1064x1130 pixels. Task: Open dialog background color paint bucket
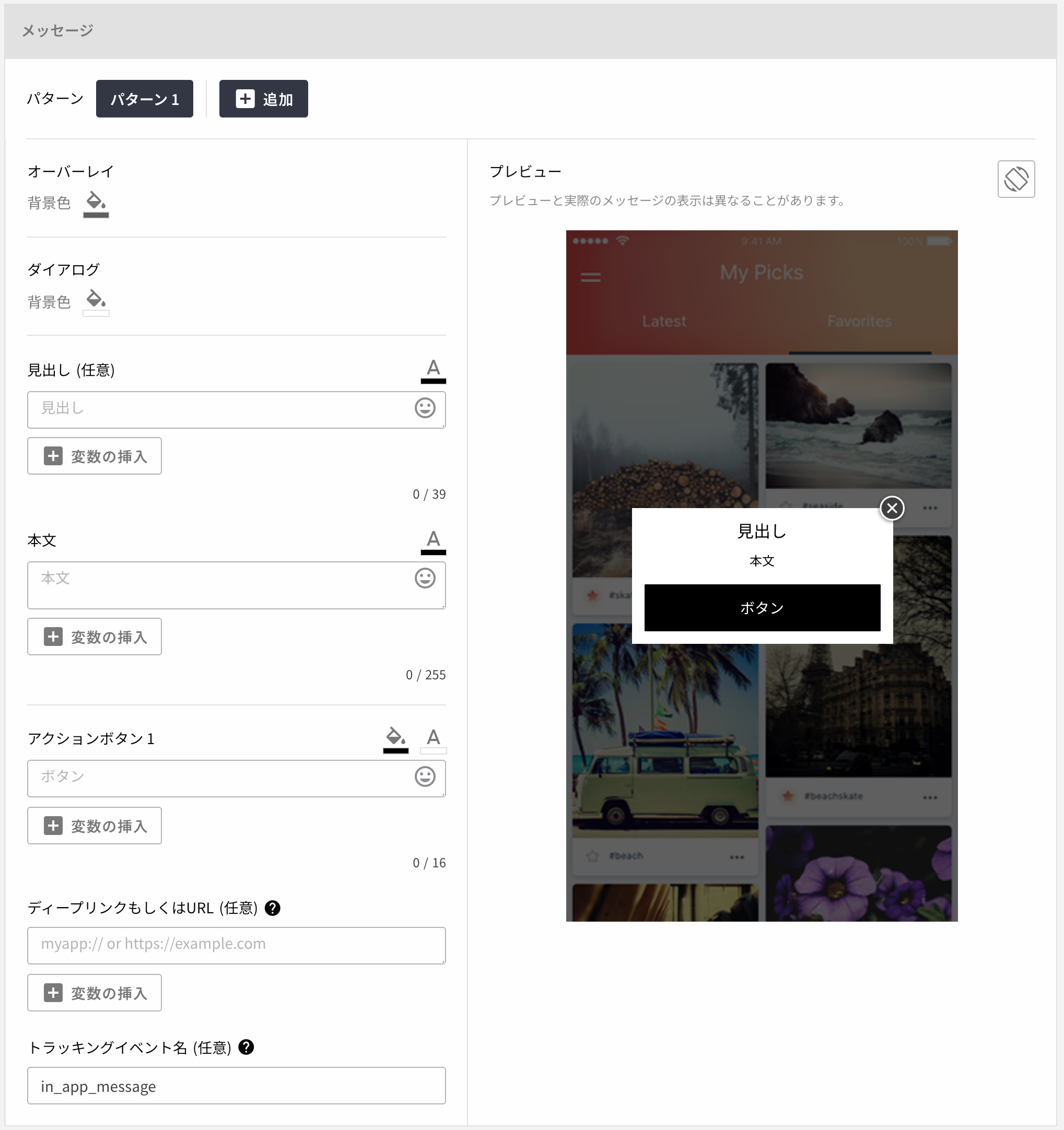pyautogui.click(x=96, y=302)
